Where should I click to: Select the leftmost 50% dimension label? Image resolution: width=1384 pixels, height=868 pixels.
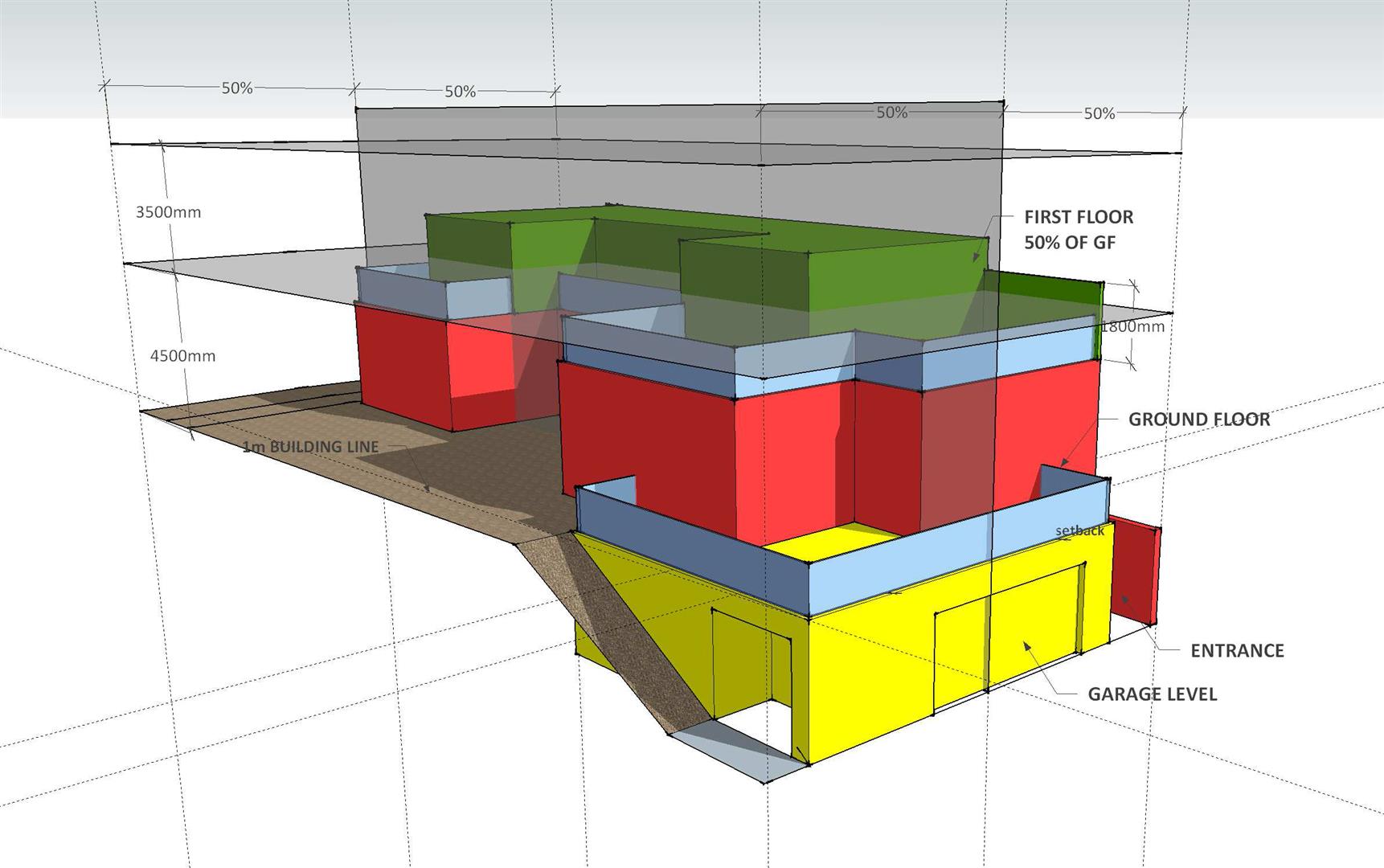[237, 88]
